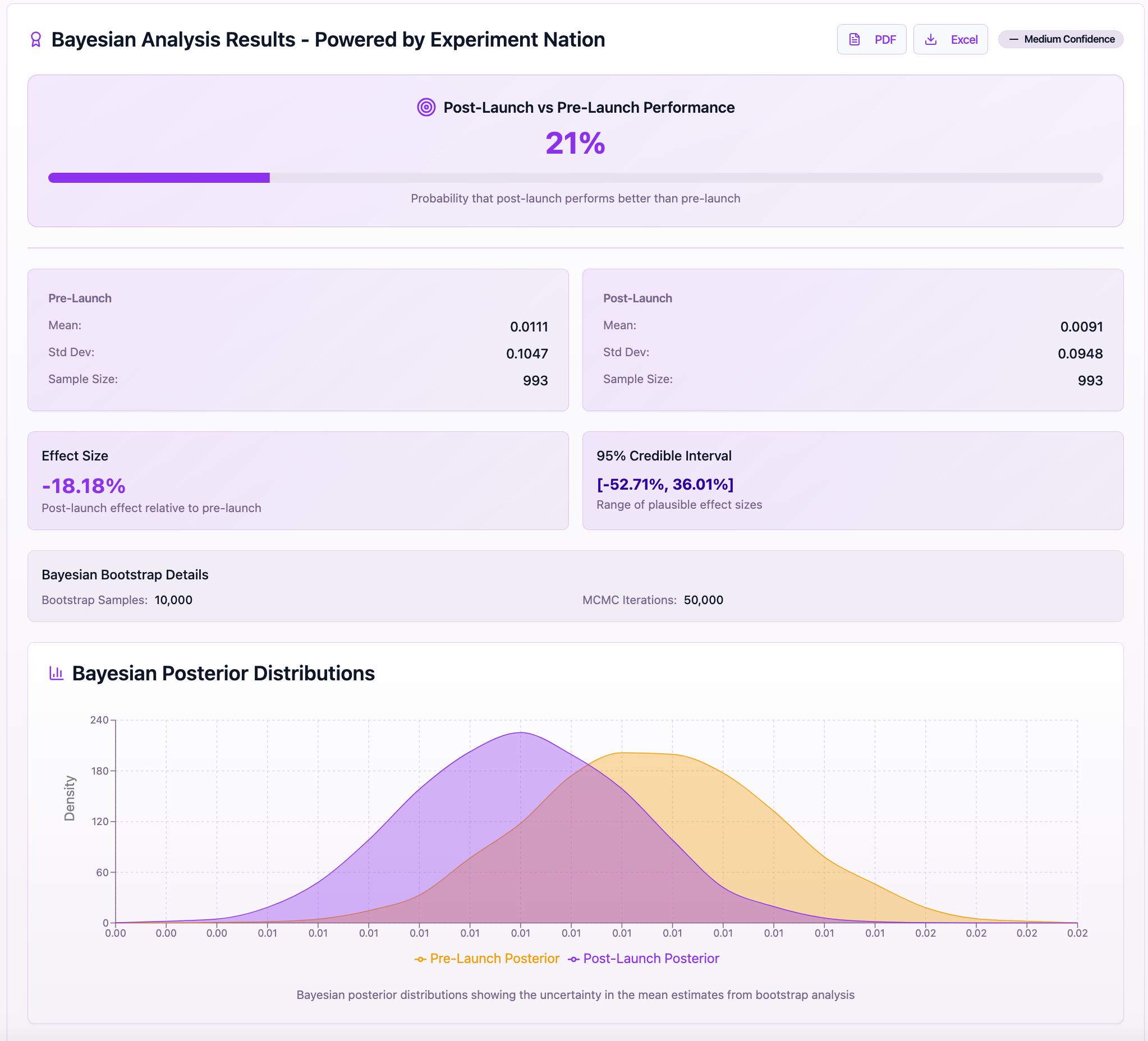Click the bar chart icon beside Posterior Distributions
The image size is (1148, 1041).
[56, 672]
